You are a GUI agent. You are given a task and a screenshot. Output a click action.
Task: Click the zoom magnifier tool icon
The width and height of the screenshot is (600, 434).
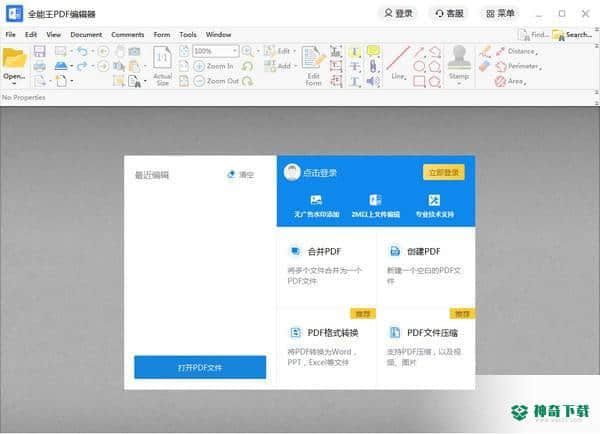(x=247, y=51)
